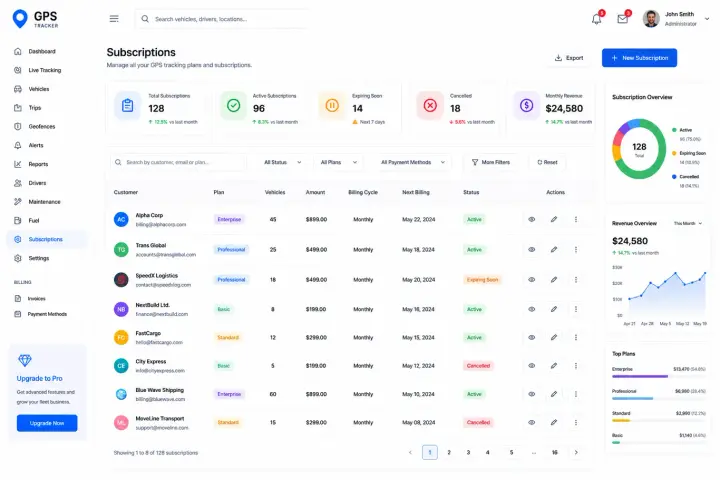Click John Smith's profile avatar
This screenshot has height=480, width=720.
(x=651, y=19)
